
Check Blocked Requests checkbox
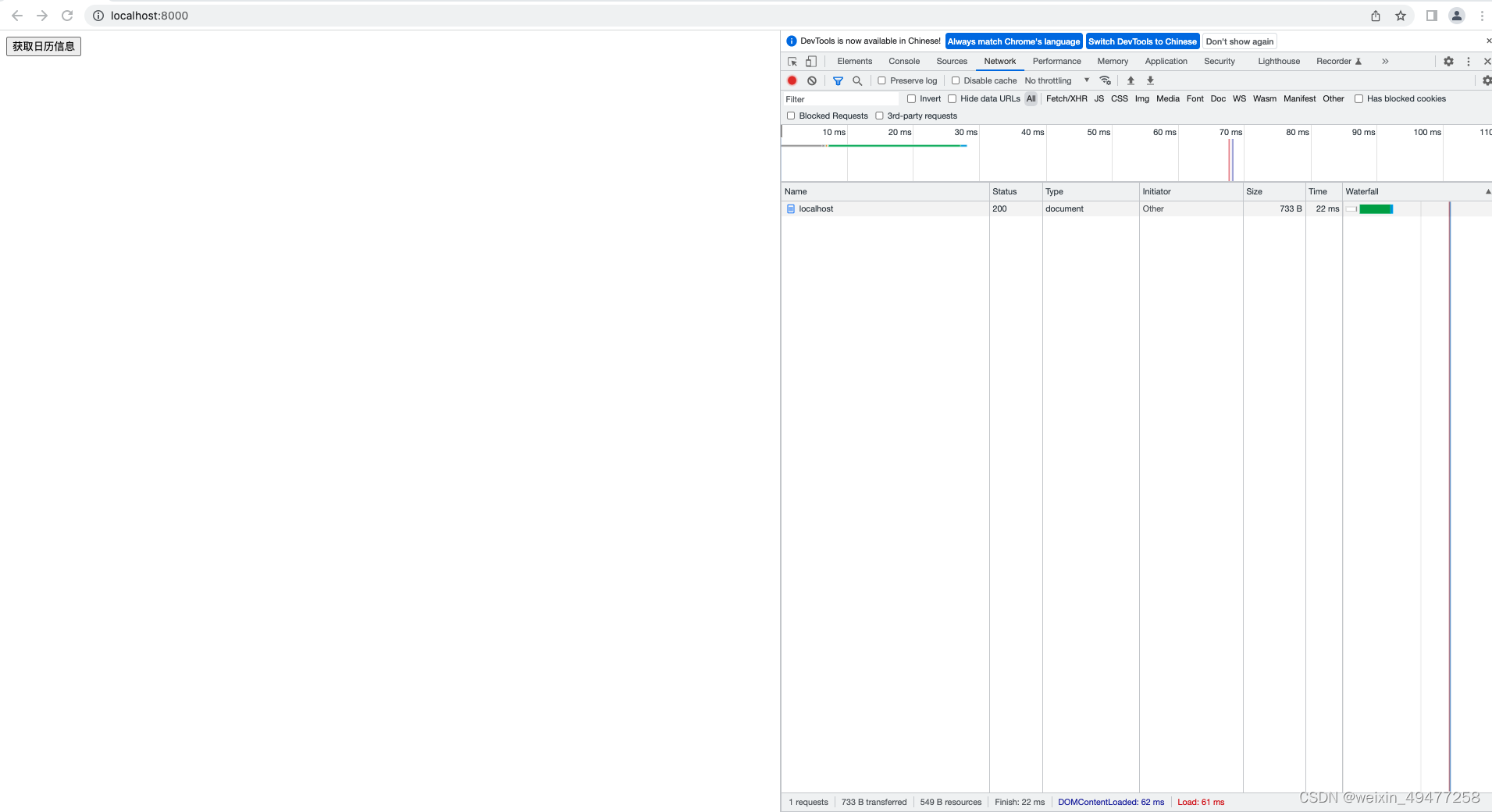click(791, 116)
